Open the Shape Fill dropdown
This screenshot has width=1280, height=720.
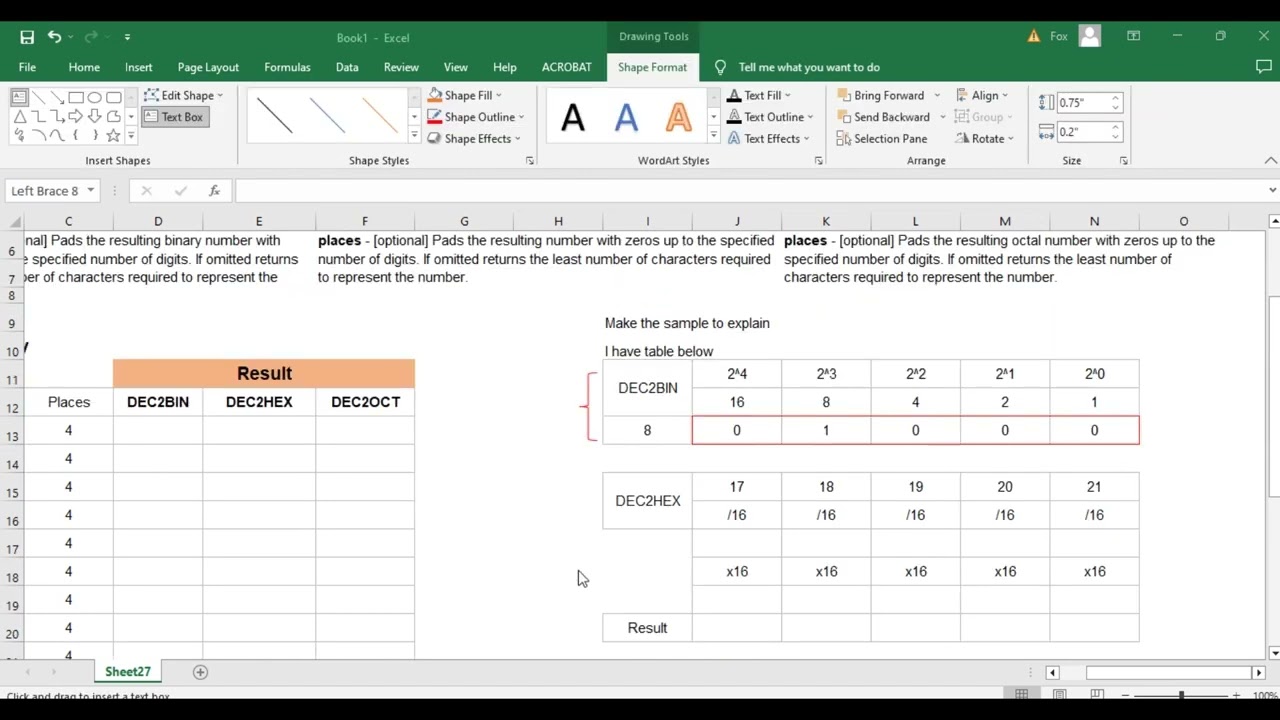coord(465,95)
